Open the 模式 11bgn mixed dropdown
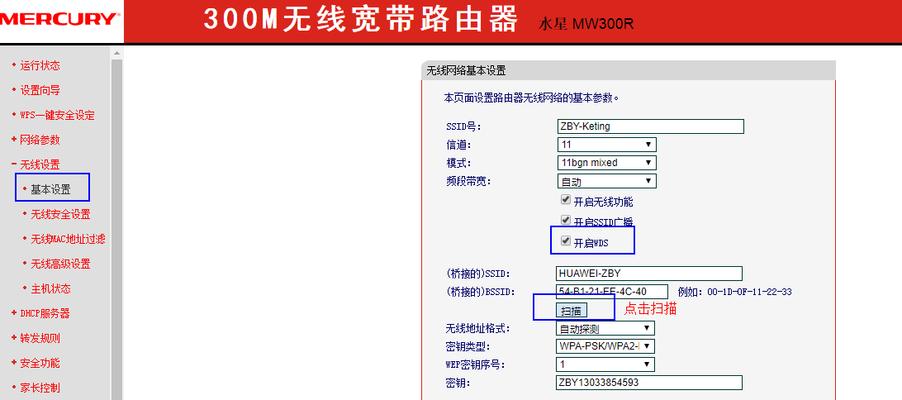 click(x=606, y=163)
